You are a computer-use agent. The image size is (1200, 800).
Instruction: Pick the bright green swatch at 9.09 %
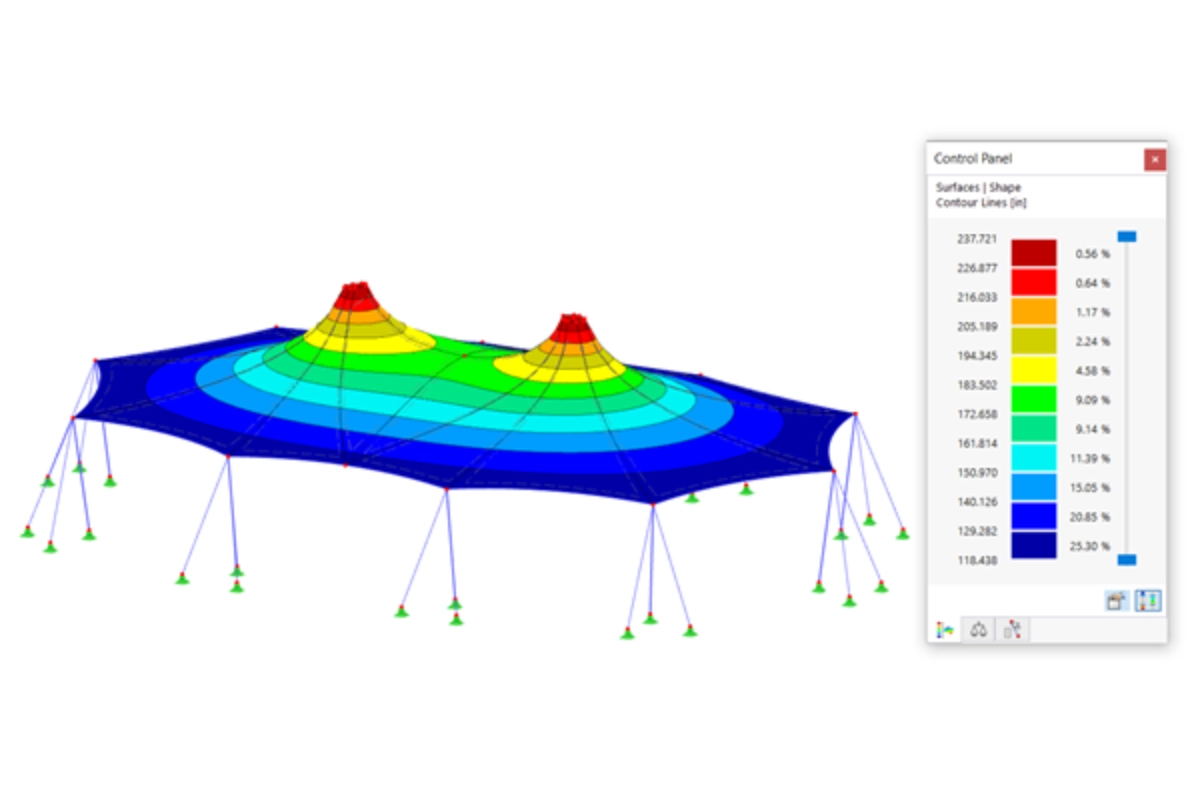(x=1033, y=399)
